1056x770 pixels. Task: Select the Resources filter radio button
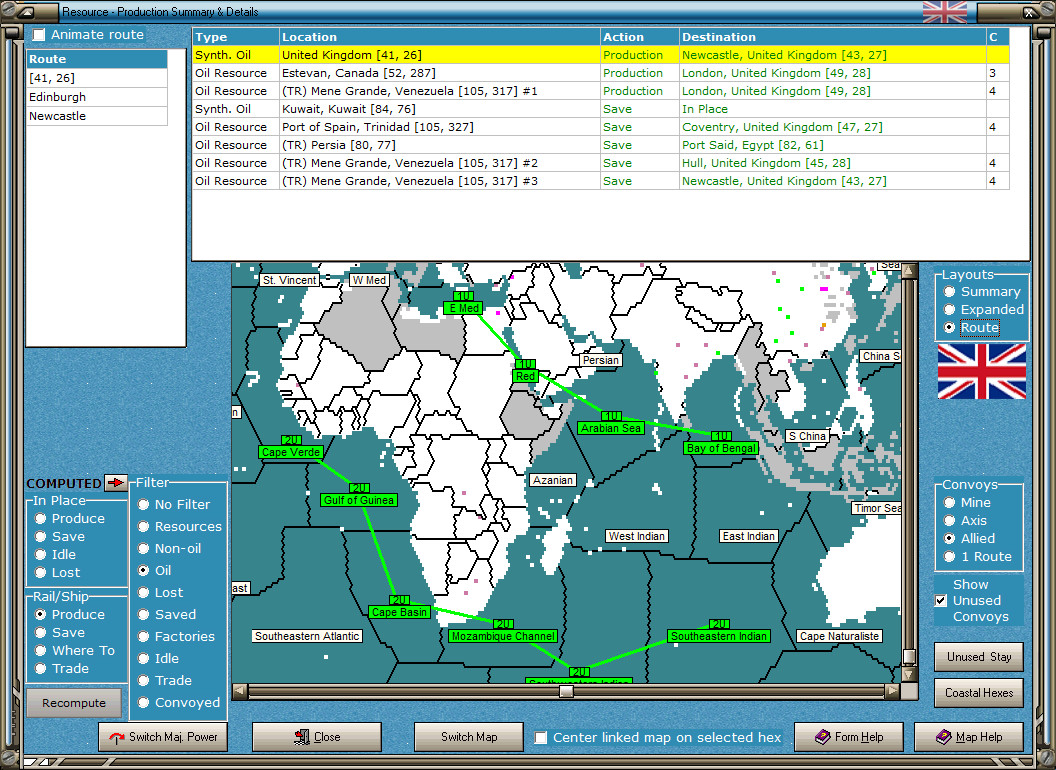[x=144, y=527]
